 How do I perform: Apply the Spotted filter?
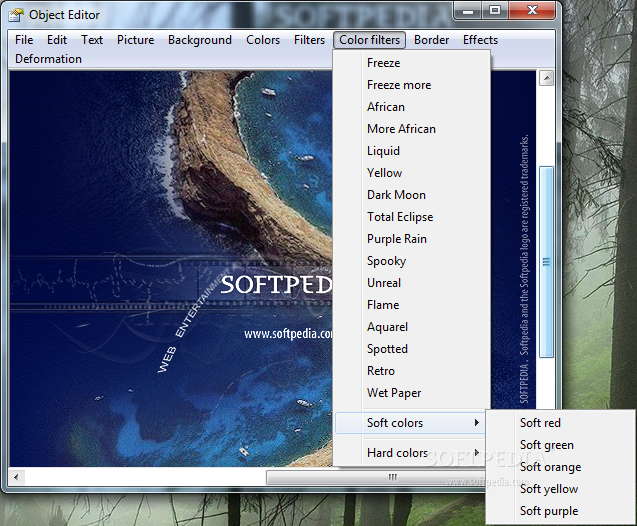click(412, 349)
